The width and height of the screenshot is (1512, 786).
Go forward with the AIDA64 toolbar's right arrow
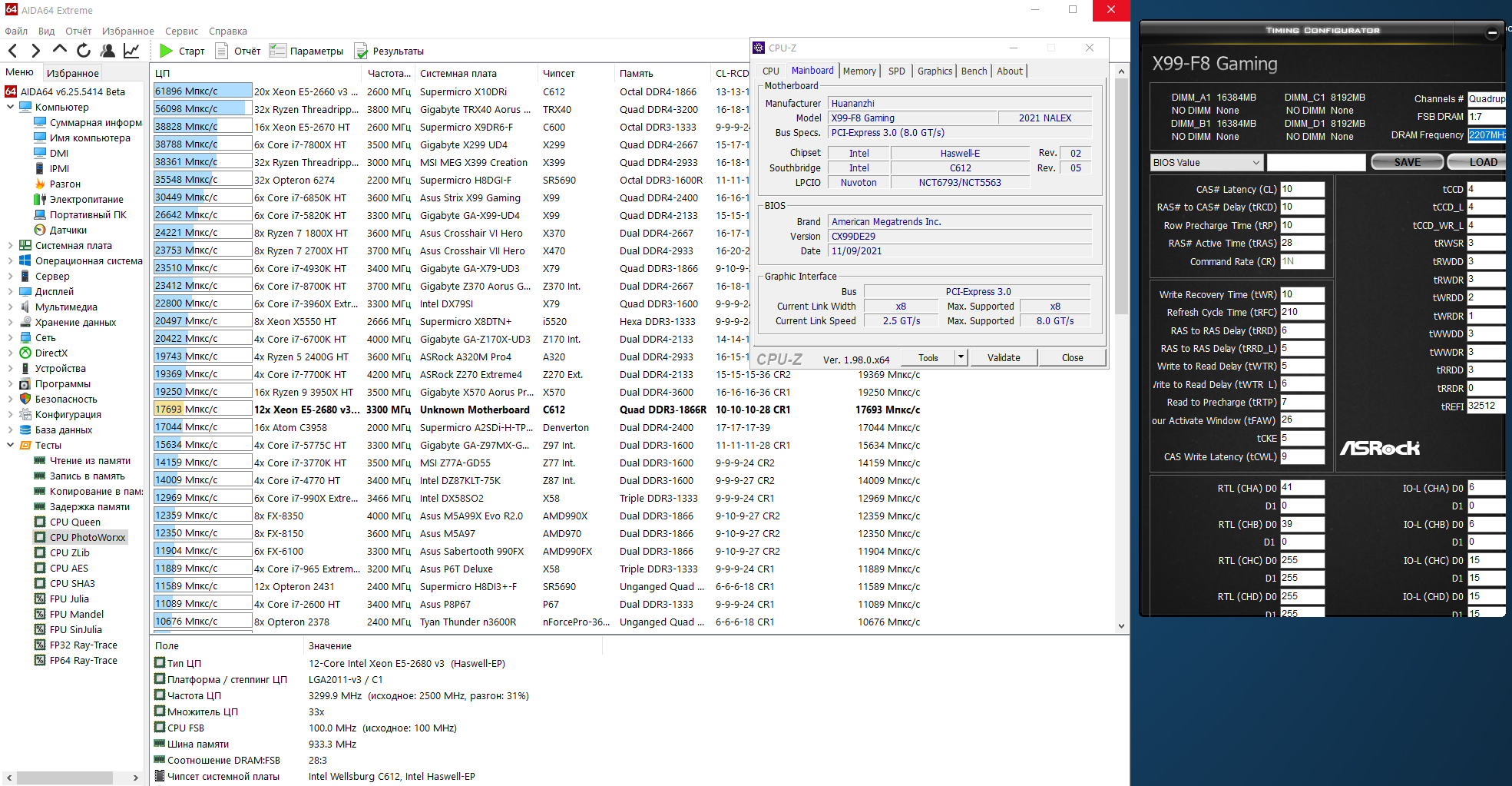35,51
